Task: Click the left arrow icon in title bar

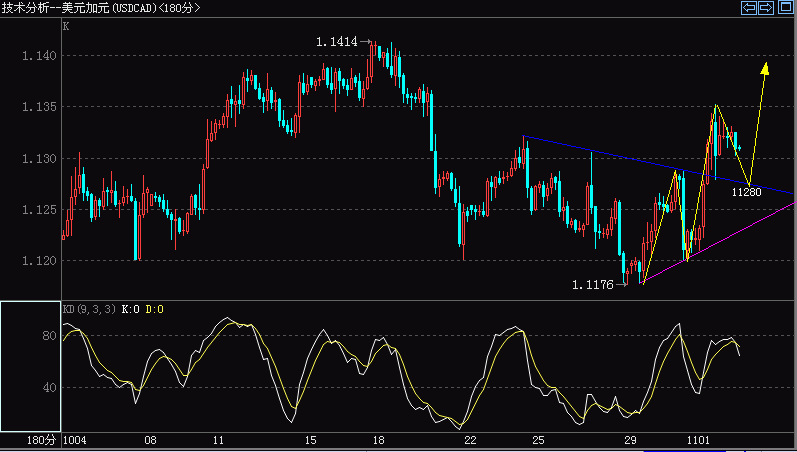Action: pyautogui.click(x=749, y=8)
